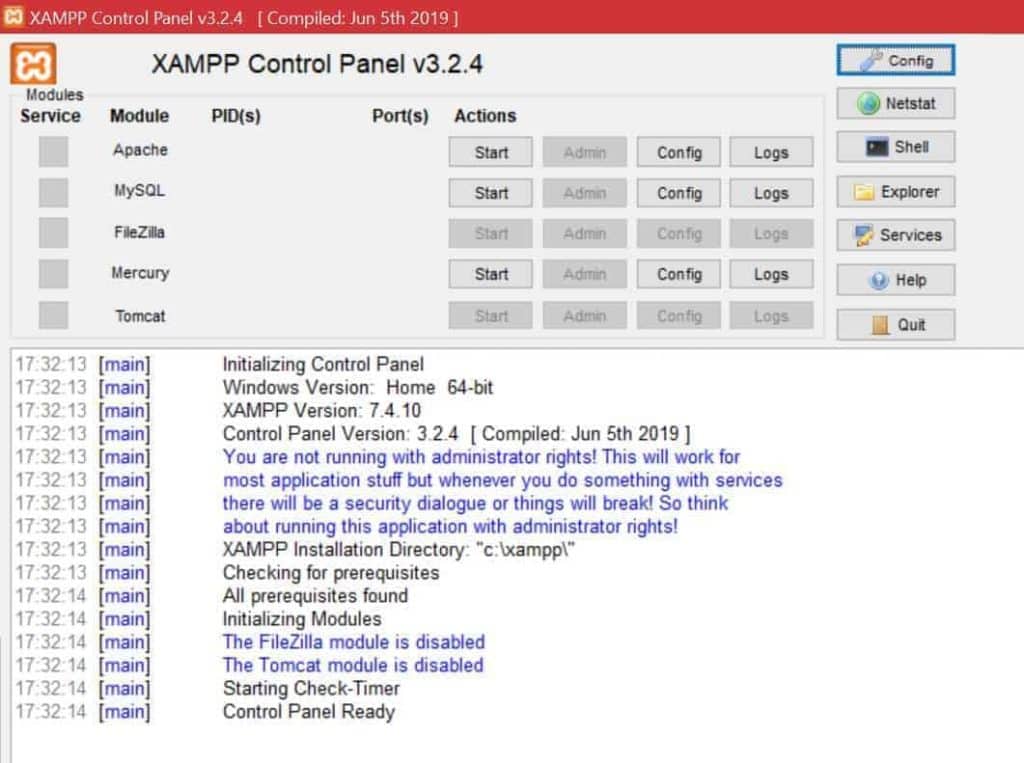Click the Apache module name
The height and width of the screenshot is (763, 1024).
[x=140, y=150]
